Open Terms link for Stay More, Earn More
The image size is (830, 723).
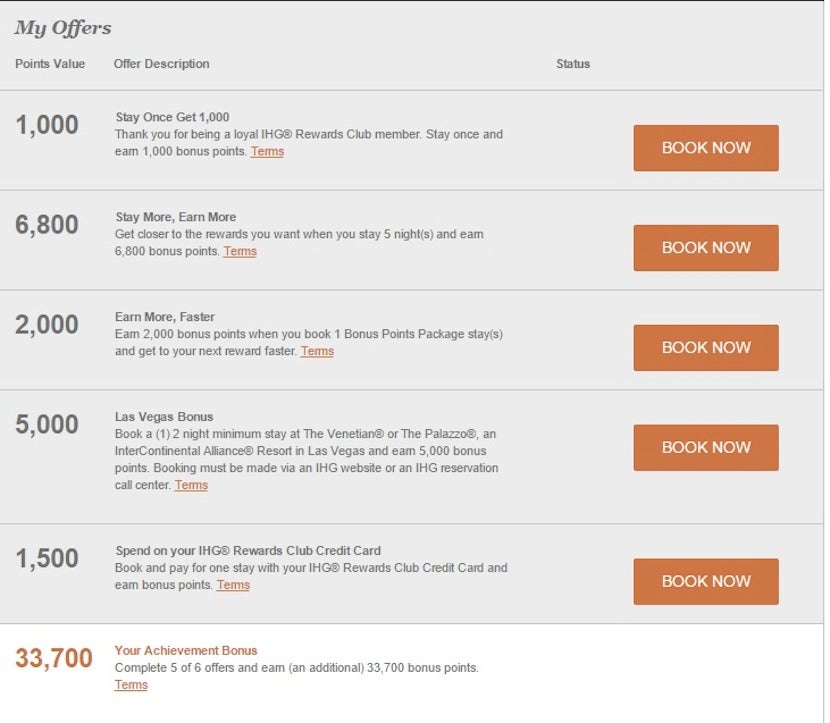click(240, 252)
